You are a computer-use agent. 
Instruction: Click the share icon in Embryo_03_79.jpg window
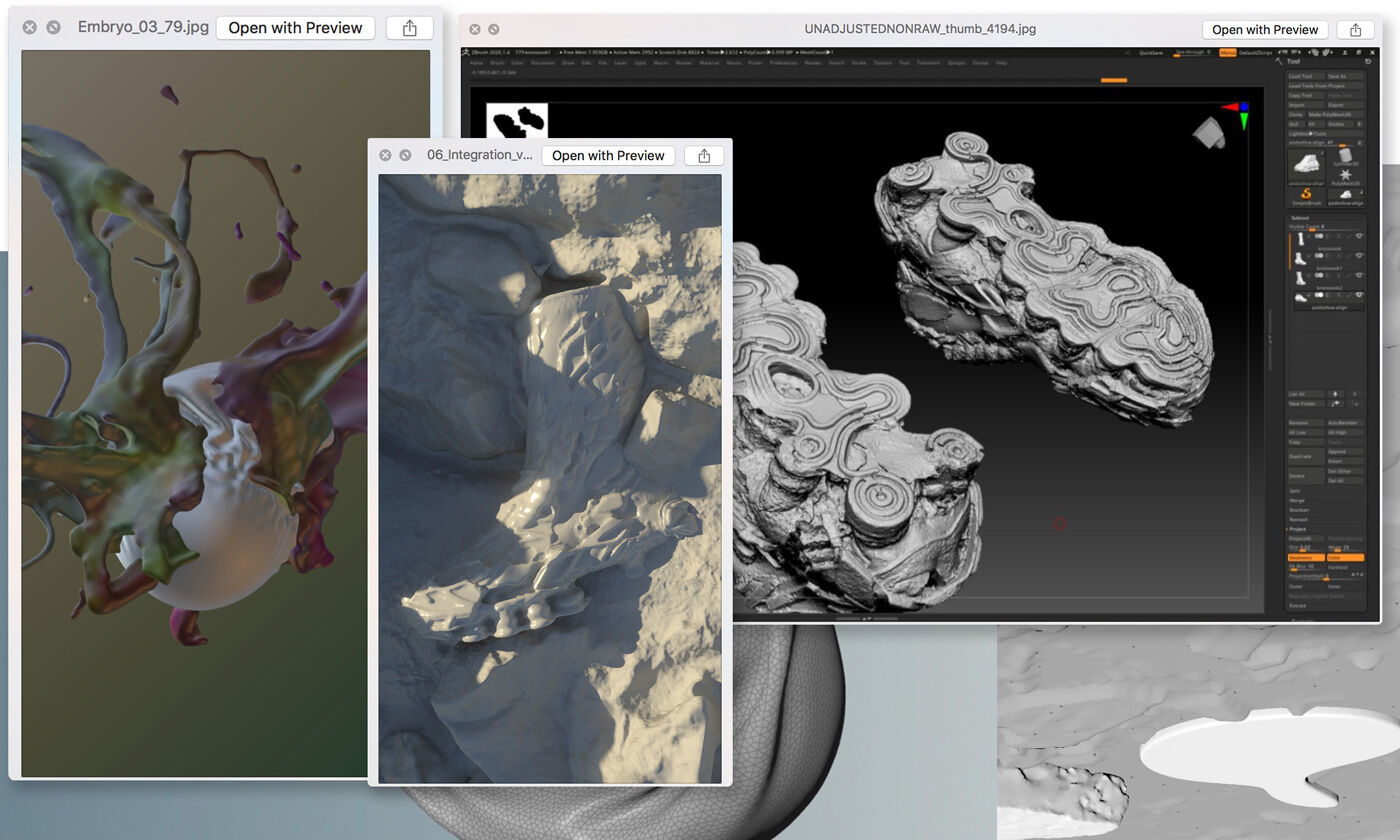(409, 28)
